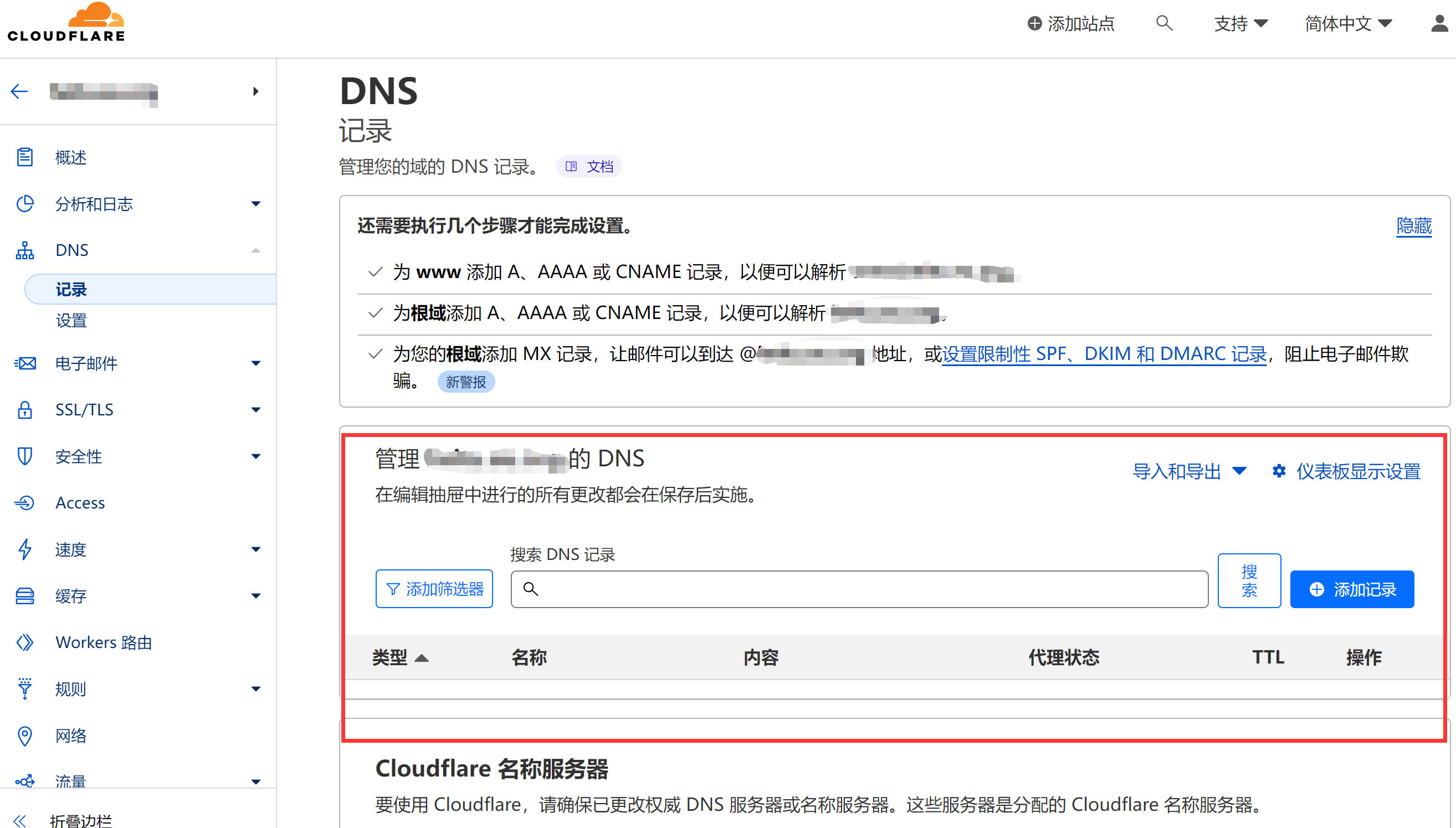Click the book icon in docs badge
This screenshot has height=828, width=1456.
click(571, 167)
